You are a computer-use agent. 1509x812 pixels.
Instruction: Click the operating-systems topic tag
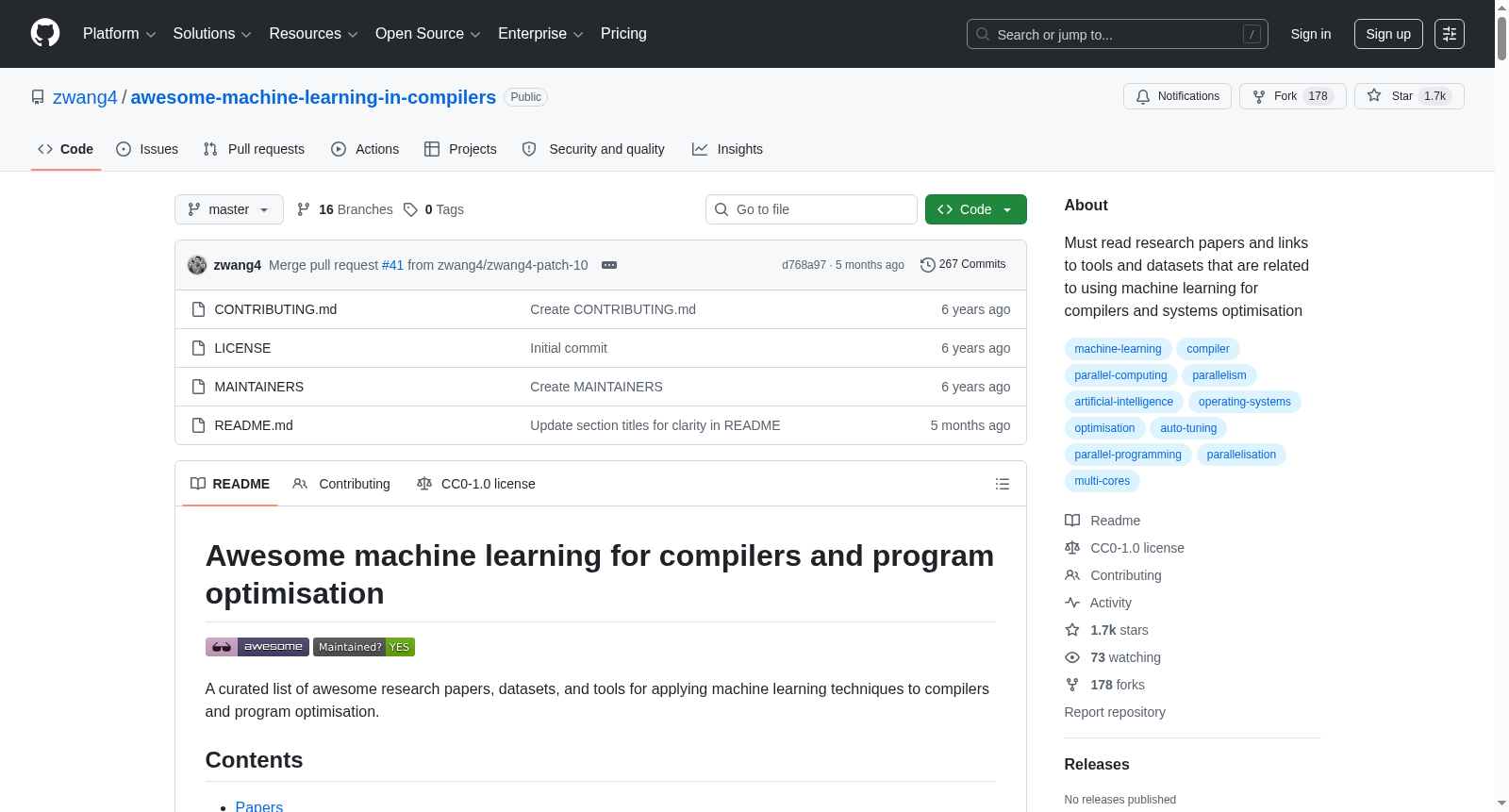coord(1244,402)
